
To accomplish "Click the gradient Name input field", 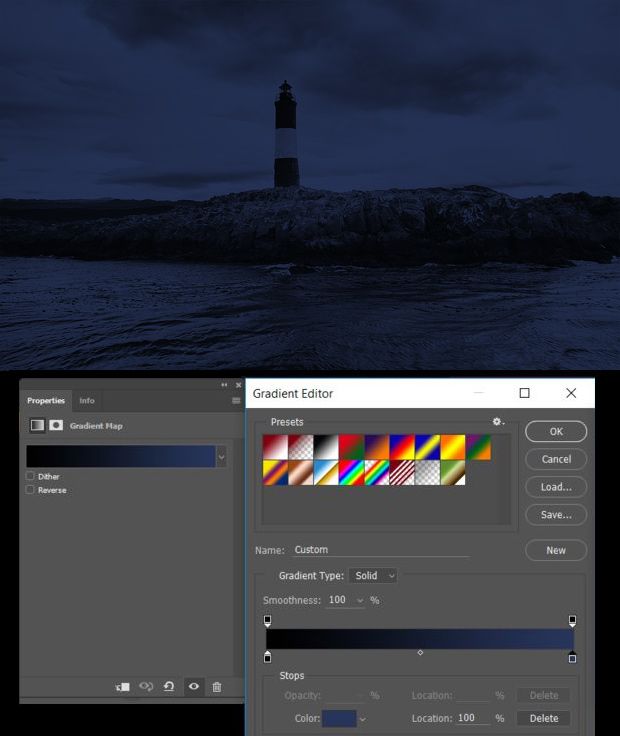I will (x=381, y=550).
